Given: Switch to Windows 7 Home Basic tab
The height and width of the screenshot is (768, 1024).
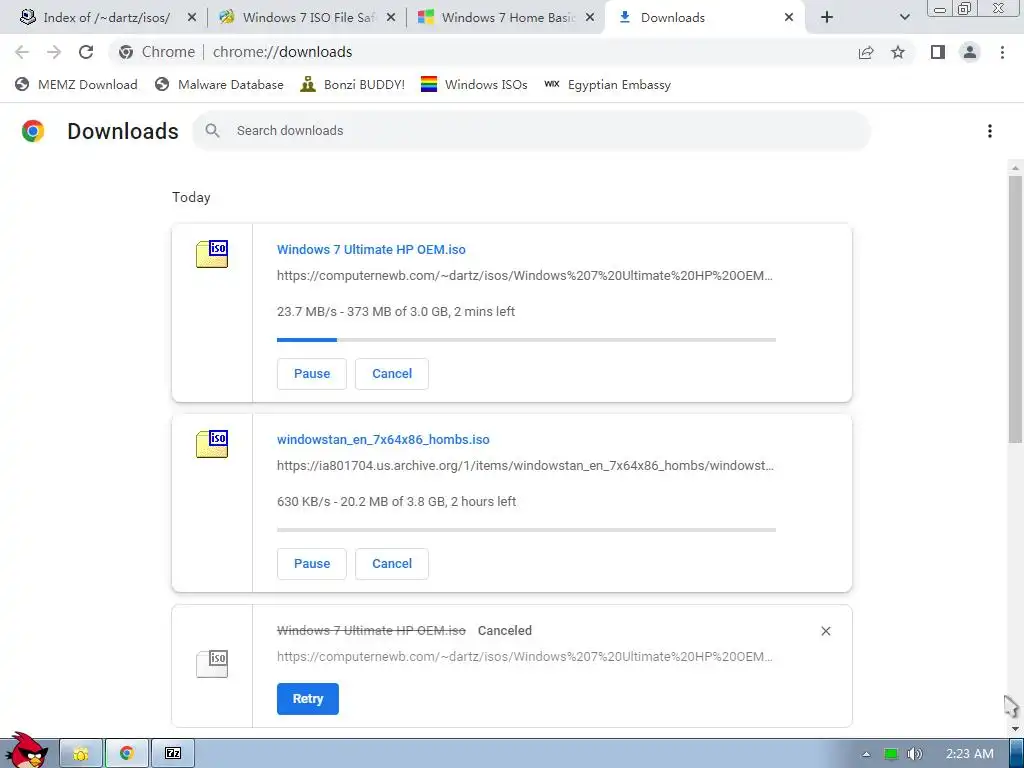Looking at the screenshot, I should tap(506, 18).
